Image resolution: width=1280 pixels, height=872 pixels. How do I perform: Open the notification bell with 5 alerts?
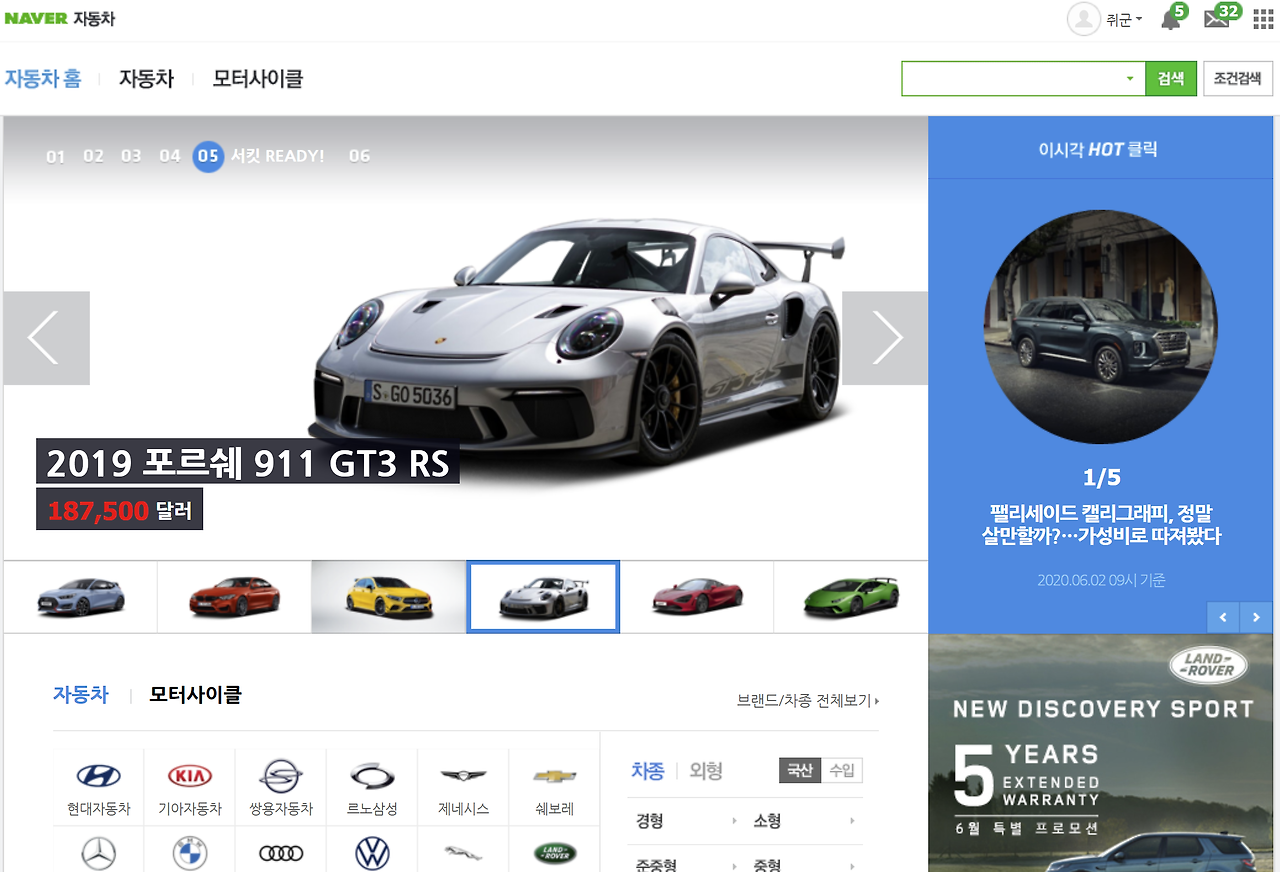coord(1170,20)
